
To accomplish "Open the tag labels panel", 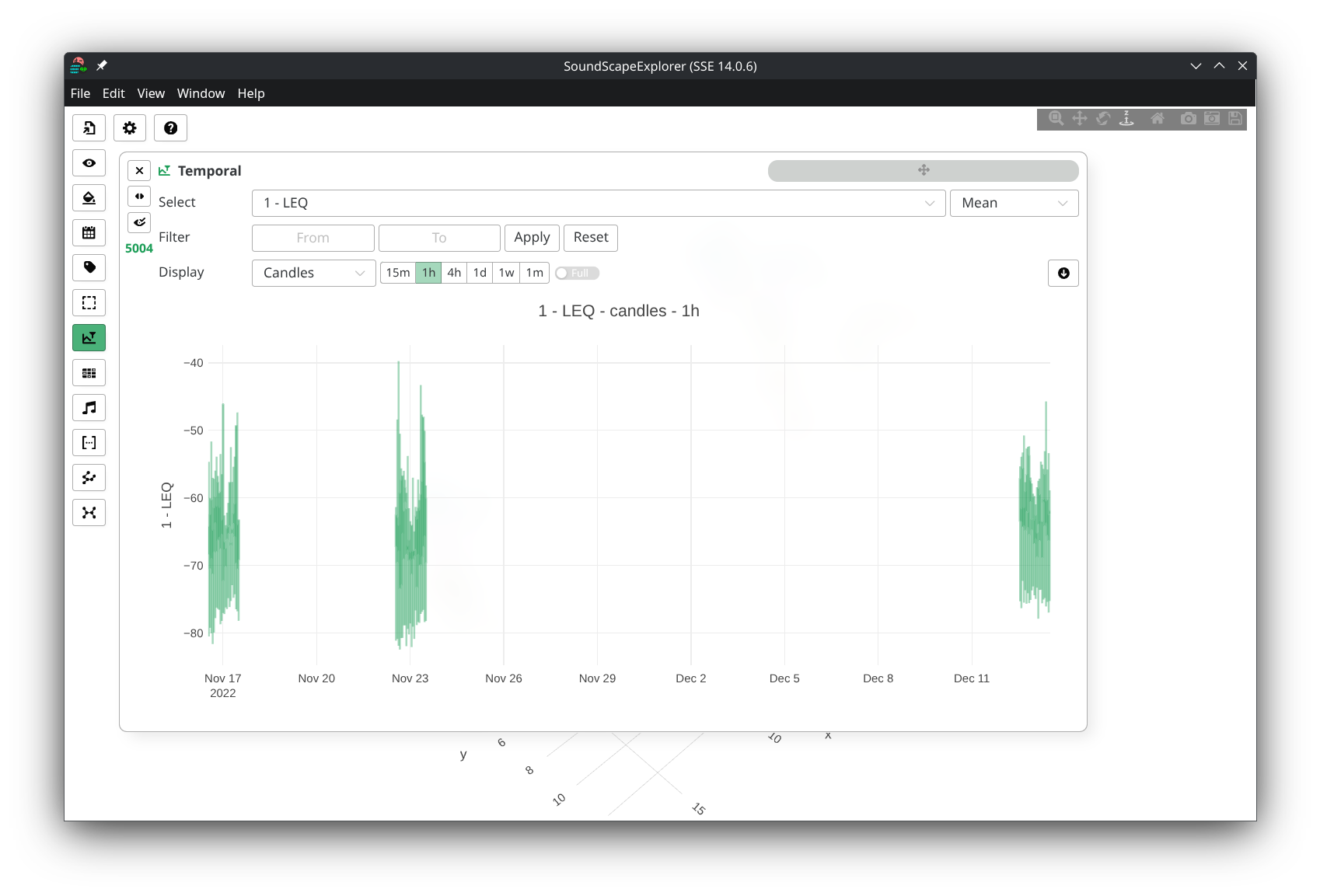I will [x=89, y=268].
